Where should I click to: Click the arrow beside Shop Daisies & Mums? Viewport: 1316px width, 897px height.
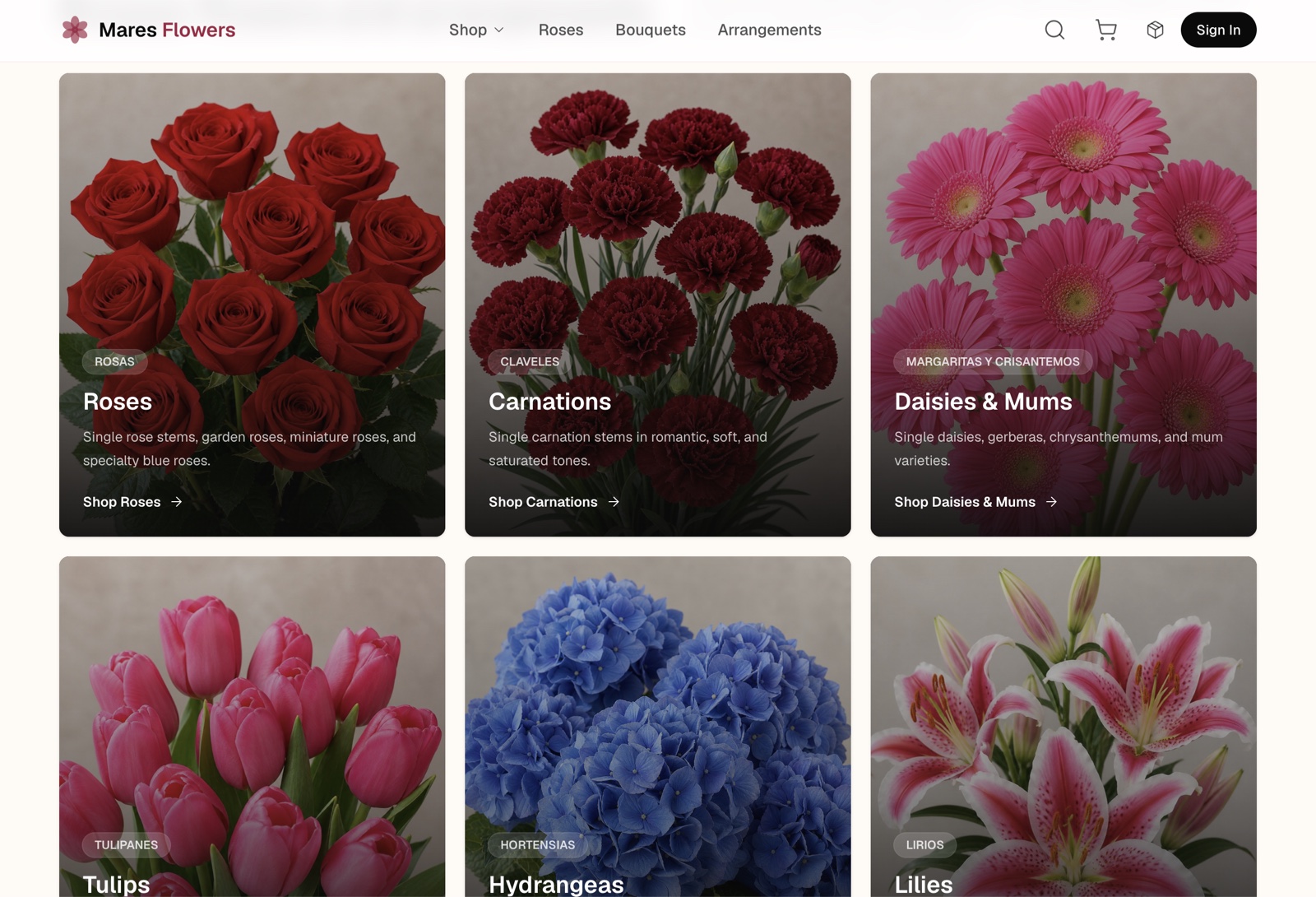[1051, 502]
